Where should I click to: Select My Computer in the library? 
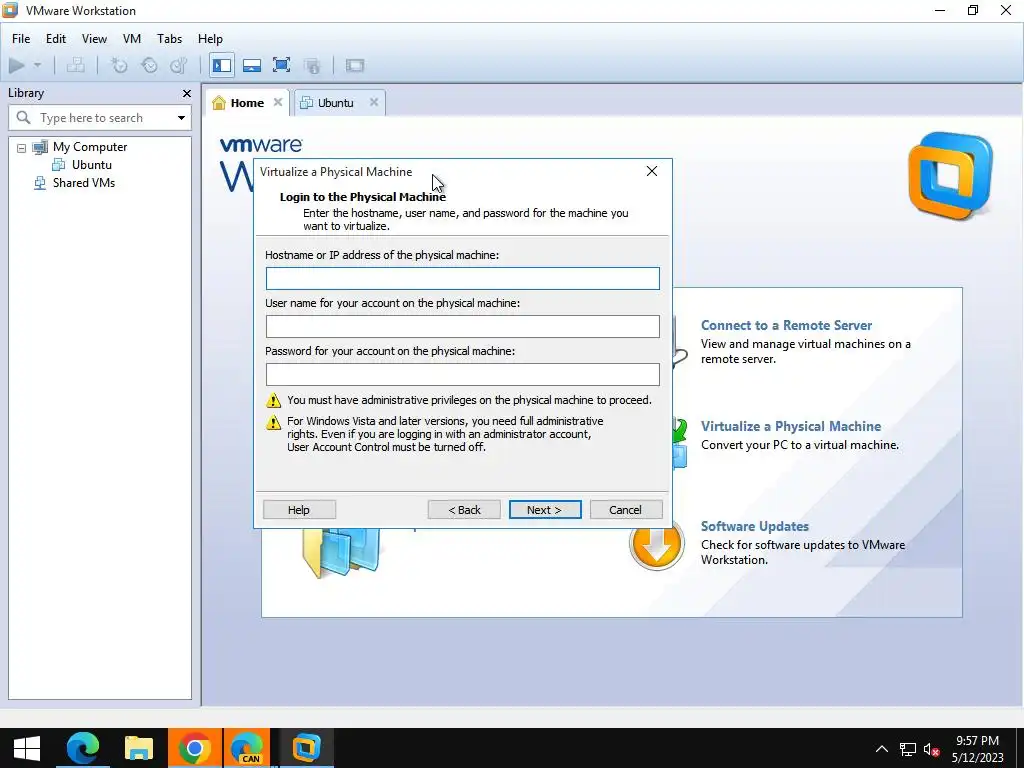point(90,147)
